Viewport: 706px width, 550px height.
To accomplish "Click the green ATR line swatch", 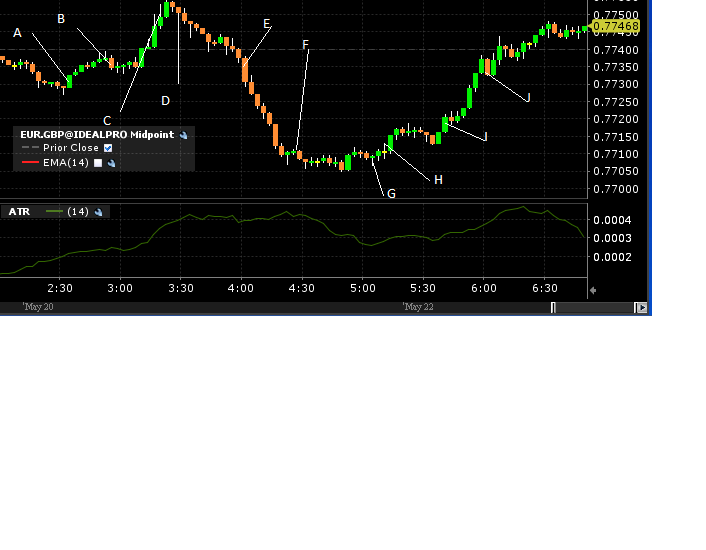I will (54, 212).
